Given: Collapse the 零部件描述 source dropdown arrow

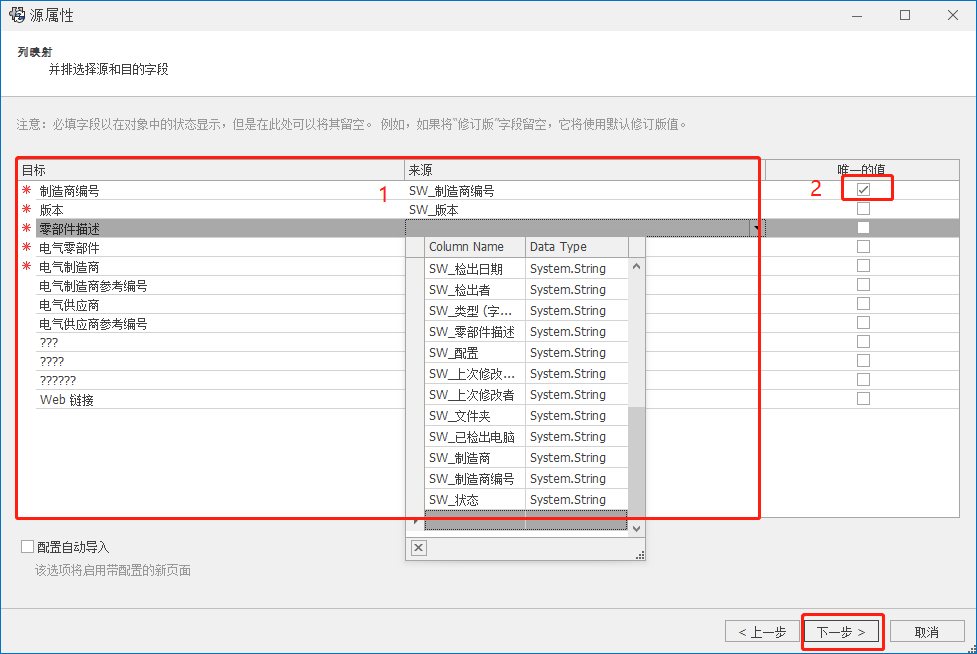Looking at the screenshot, I should coord(757,229).
